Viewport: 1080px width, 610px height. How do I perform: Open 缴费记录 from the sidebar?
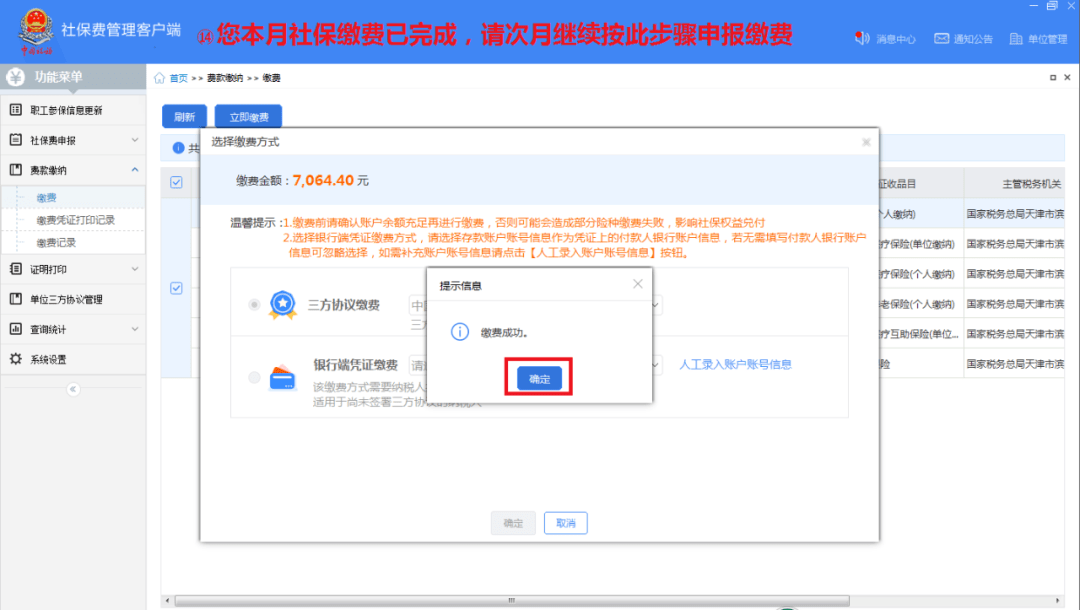(x=58, y=241)
